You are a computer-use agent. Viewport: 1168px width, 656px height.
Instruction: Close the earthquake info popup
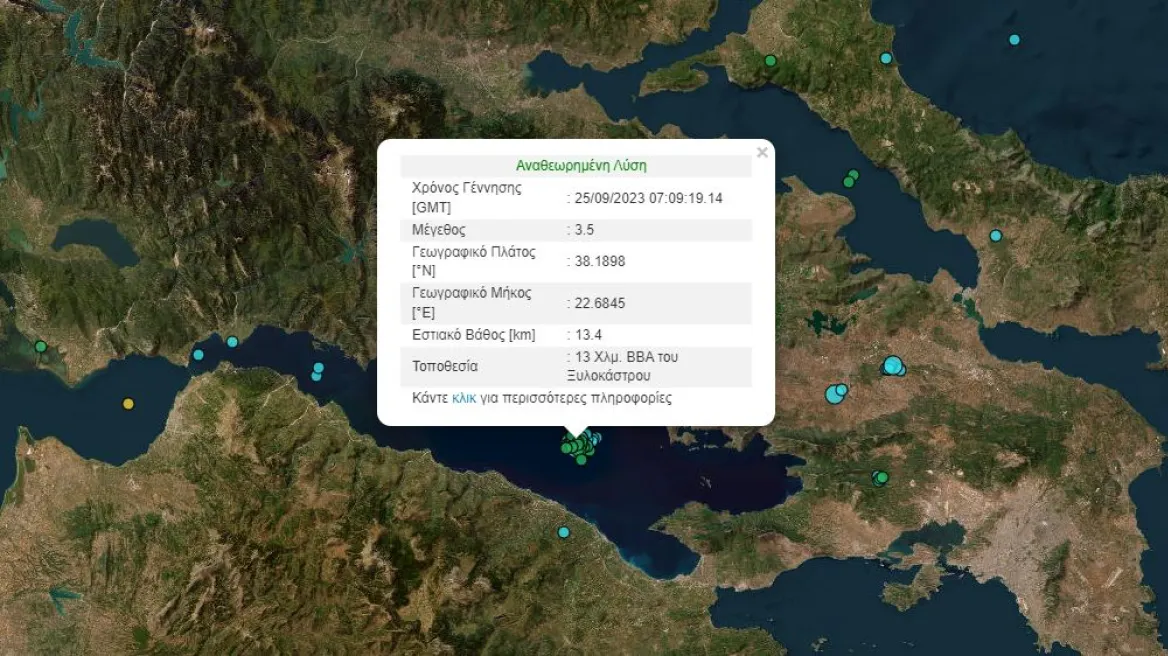pos(761,153)
